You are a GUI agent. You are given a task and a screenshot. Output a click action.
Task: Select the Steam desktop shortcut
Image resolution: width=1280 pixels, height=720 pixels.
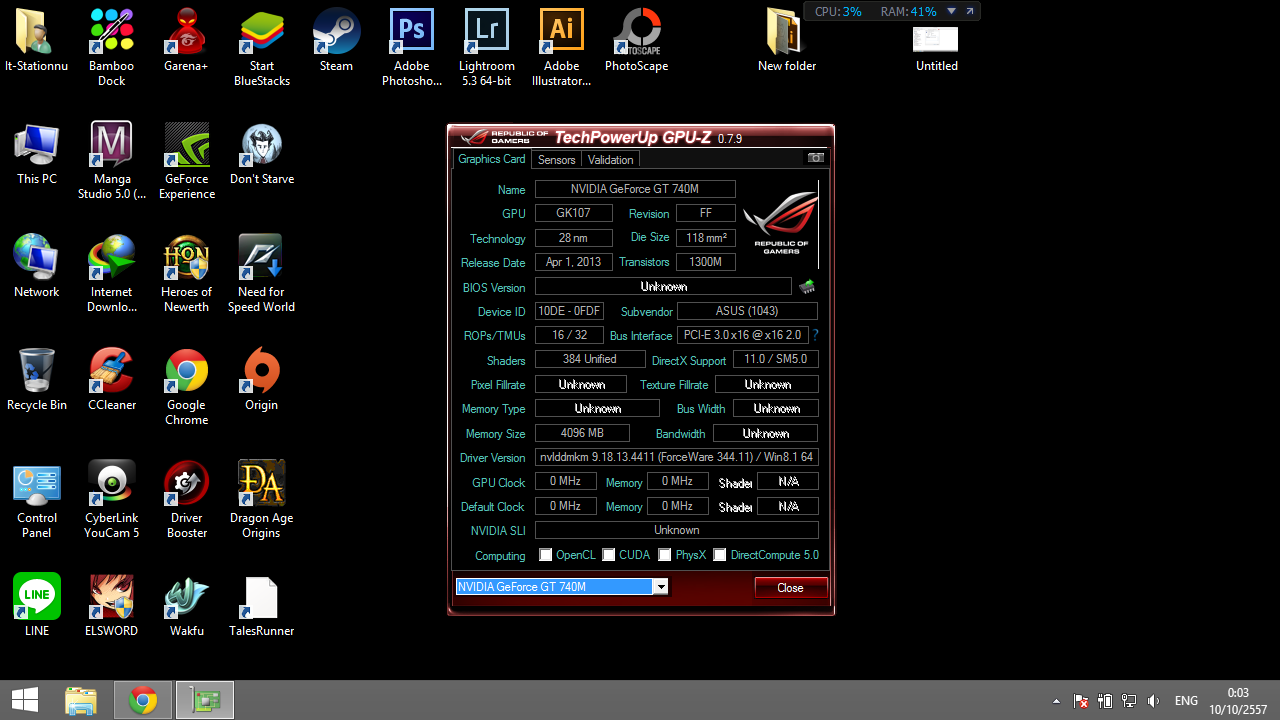coord(336,41)
